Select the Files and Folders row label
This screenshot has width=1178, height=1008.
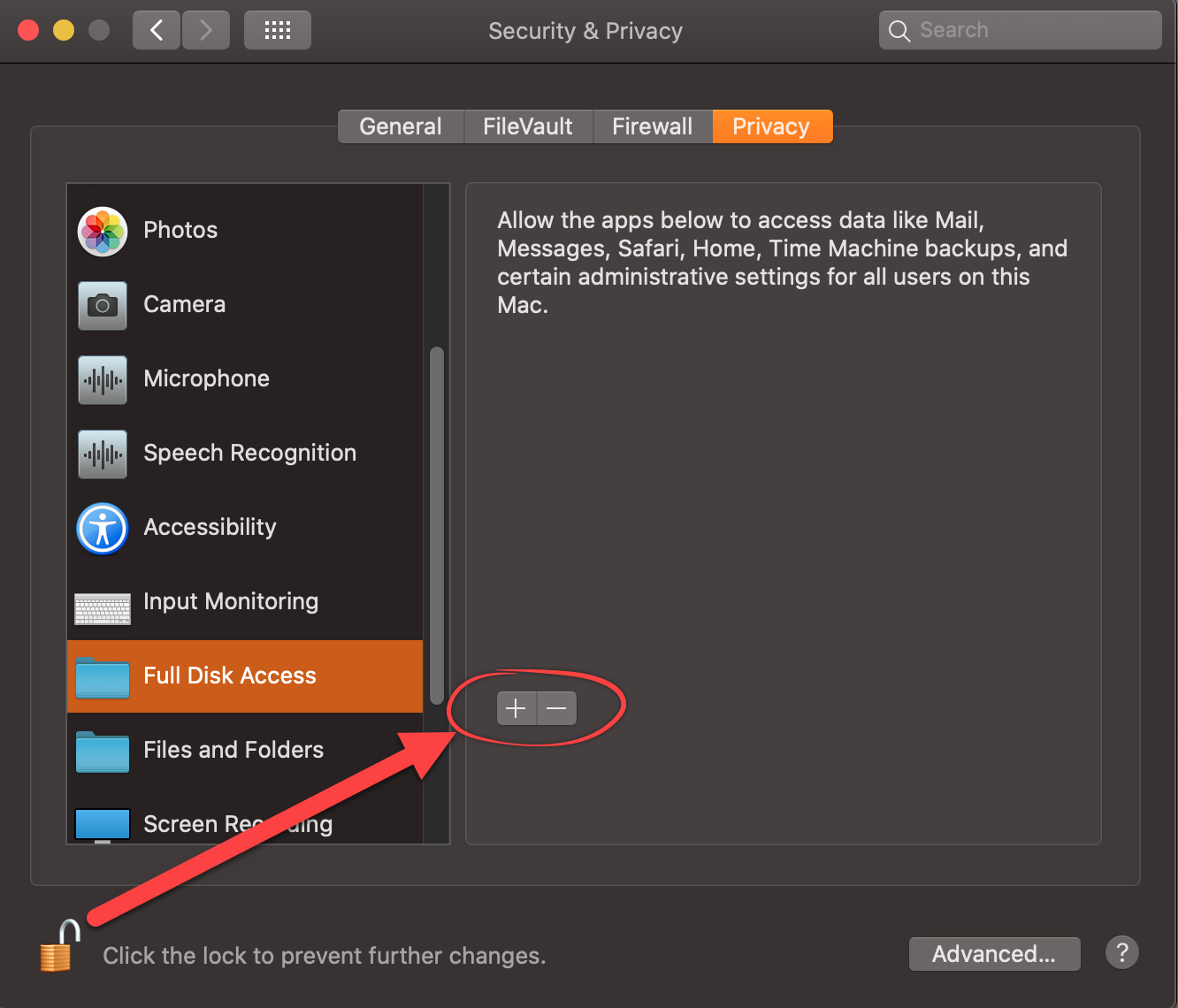[x=233, y=750]
